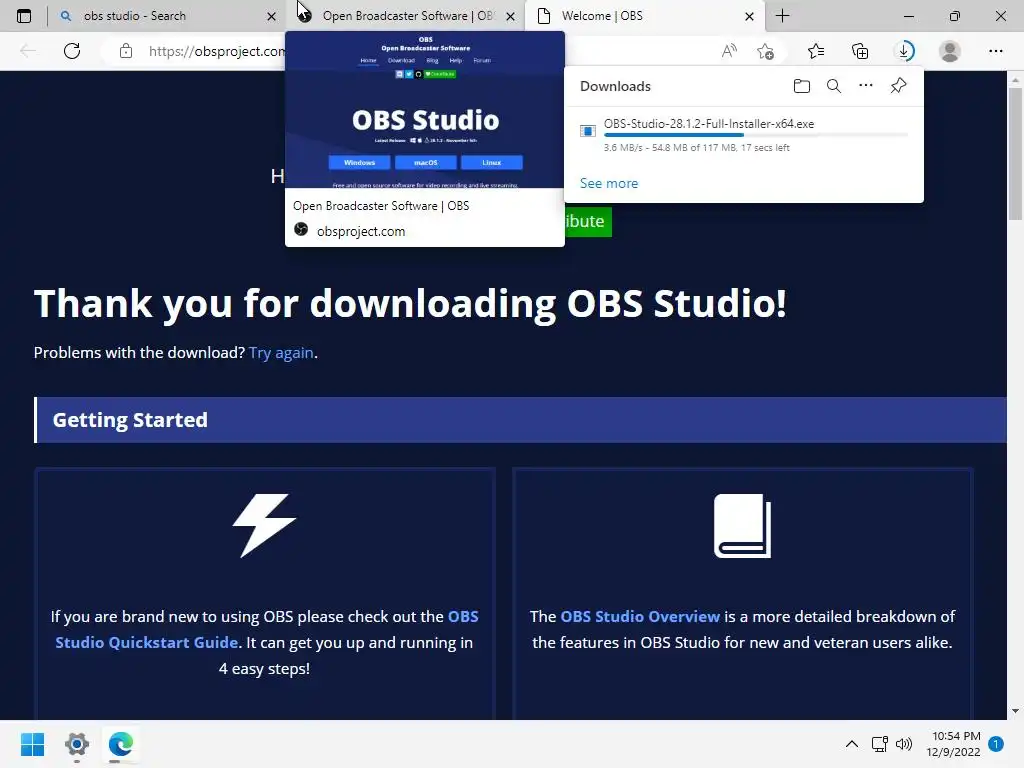The height and width of the screenshot is (768, 1024).
Task: Click the Microsoft Edge taskbar icon
Action: [x=121, y=744]
